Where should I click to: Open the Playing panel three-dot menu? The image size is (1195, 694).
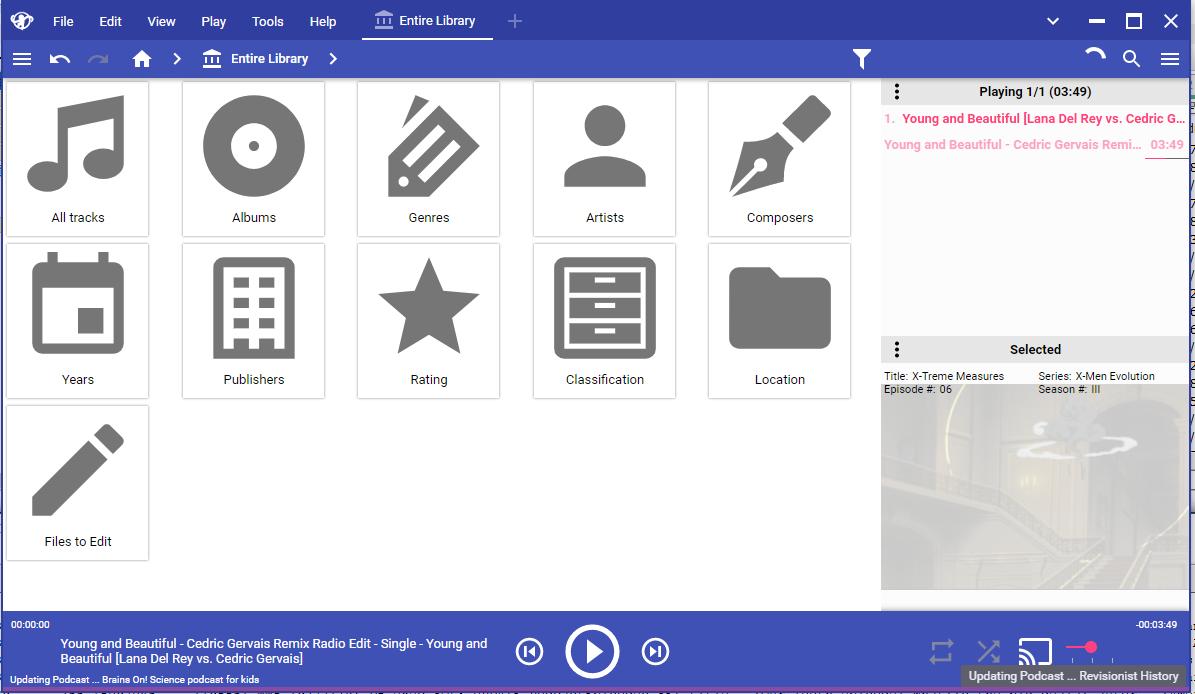pyautogui.click(x=897, y=92)
